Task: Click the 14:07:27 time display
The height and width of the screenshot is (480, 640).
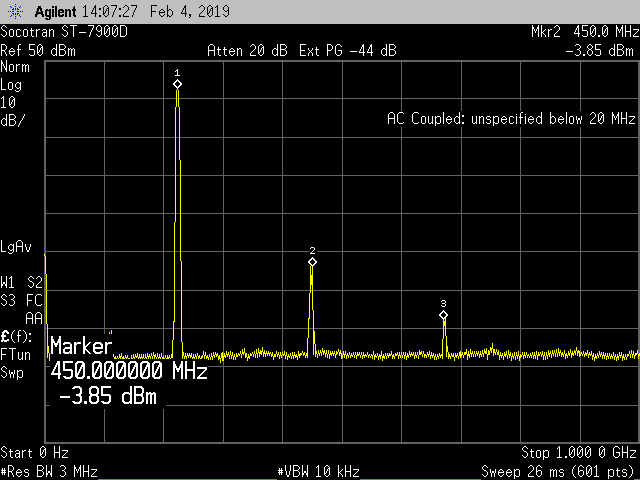Action: 109,11
